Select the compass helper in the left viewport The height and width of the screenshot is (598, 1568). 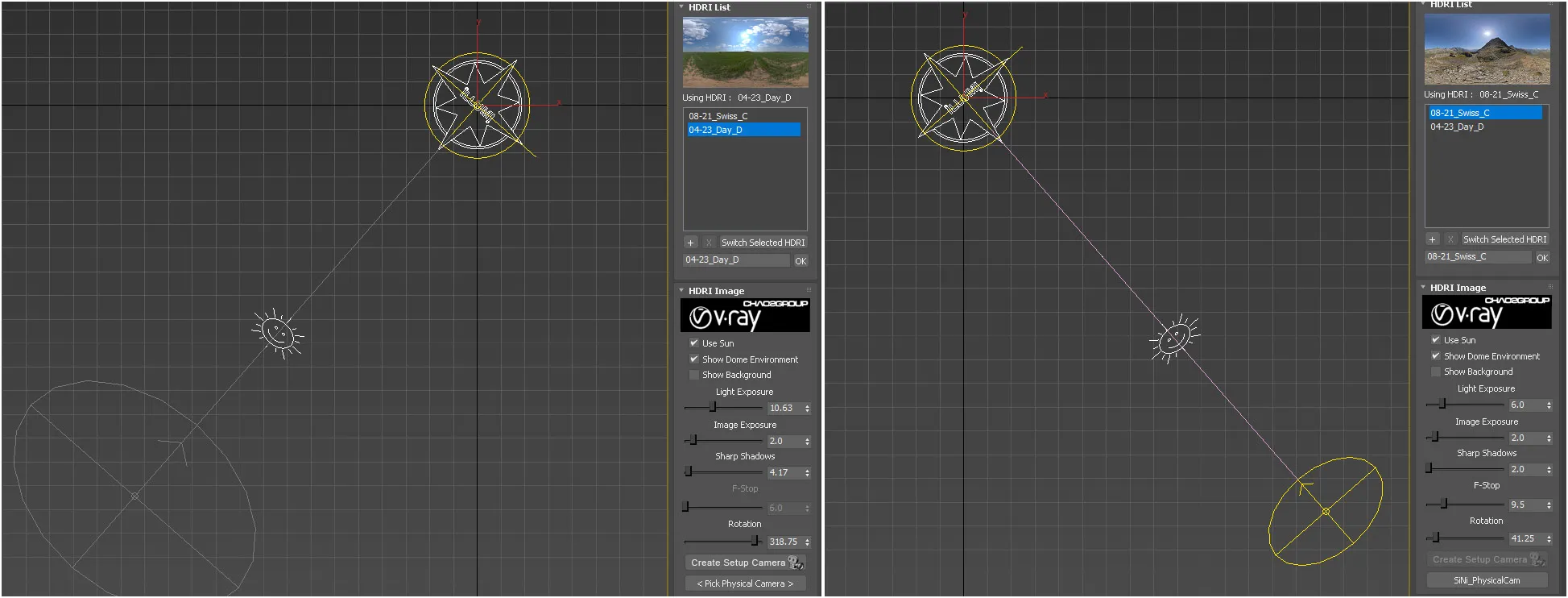[x=478, y=106]
